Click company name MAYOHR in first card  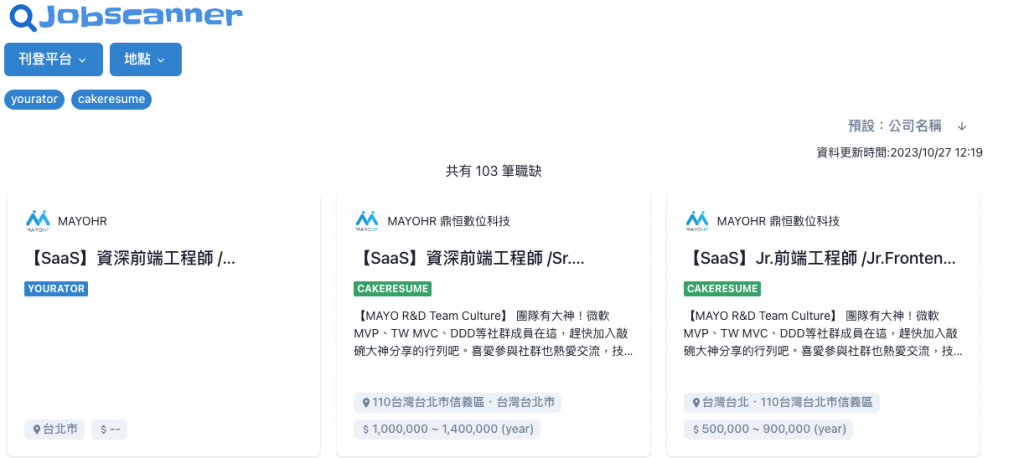click(82, 221)
